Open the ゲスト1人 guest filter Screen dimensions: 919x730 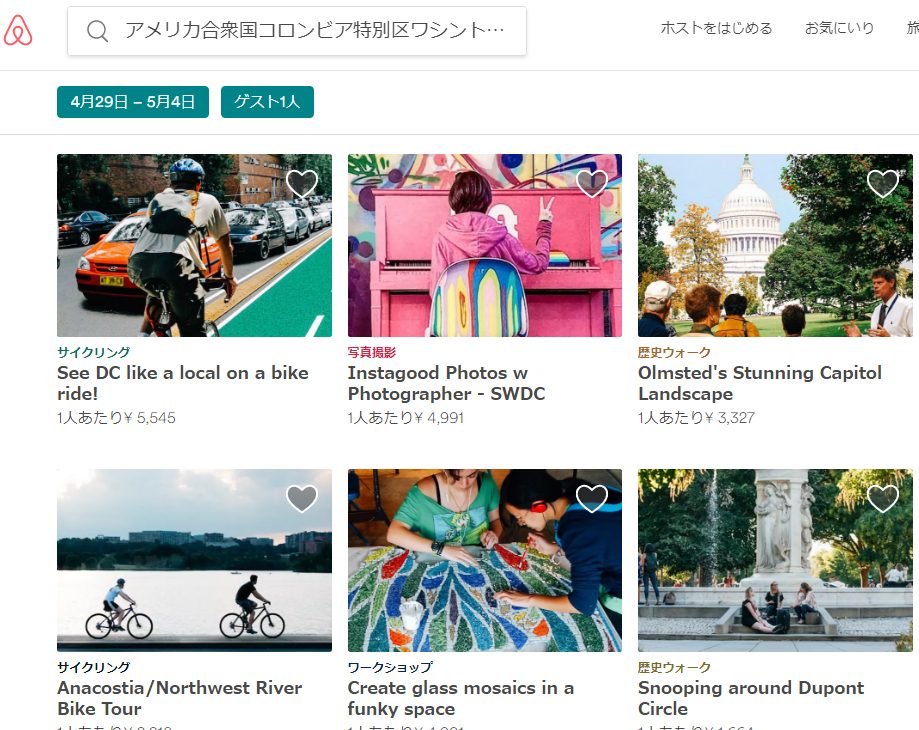point(267,102)
